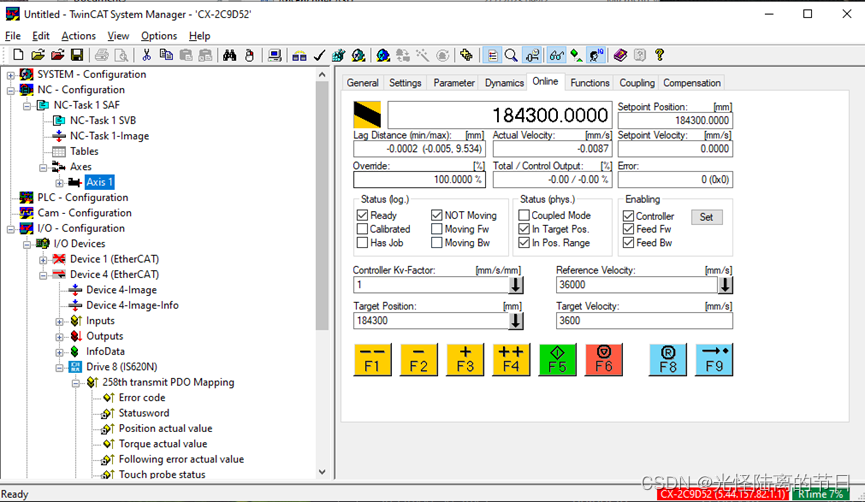Click the yellow F1 fast-backward jog button
Image resolution: width=865 pixels, height=502 pixels.
click(x=372, y=360)
